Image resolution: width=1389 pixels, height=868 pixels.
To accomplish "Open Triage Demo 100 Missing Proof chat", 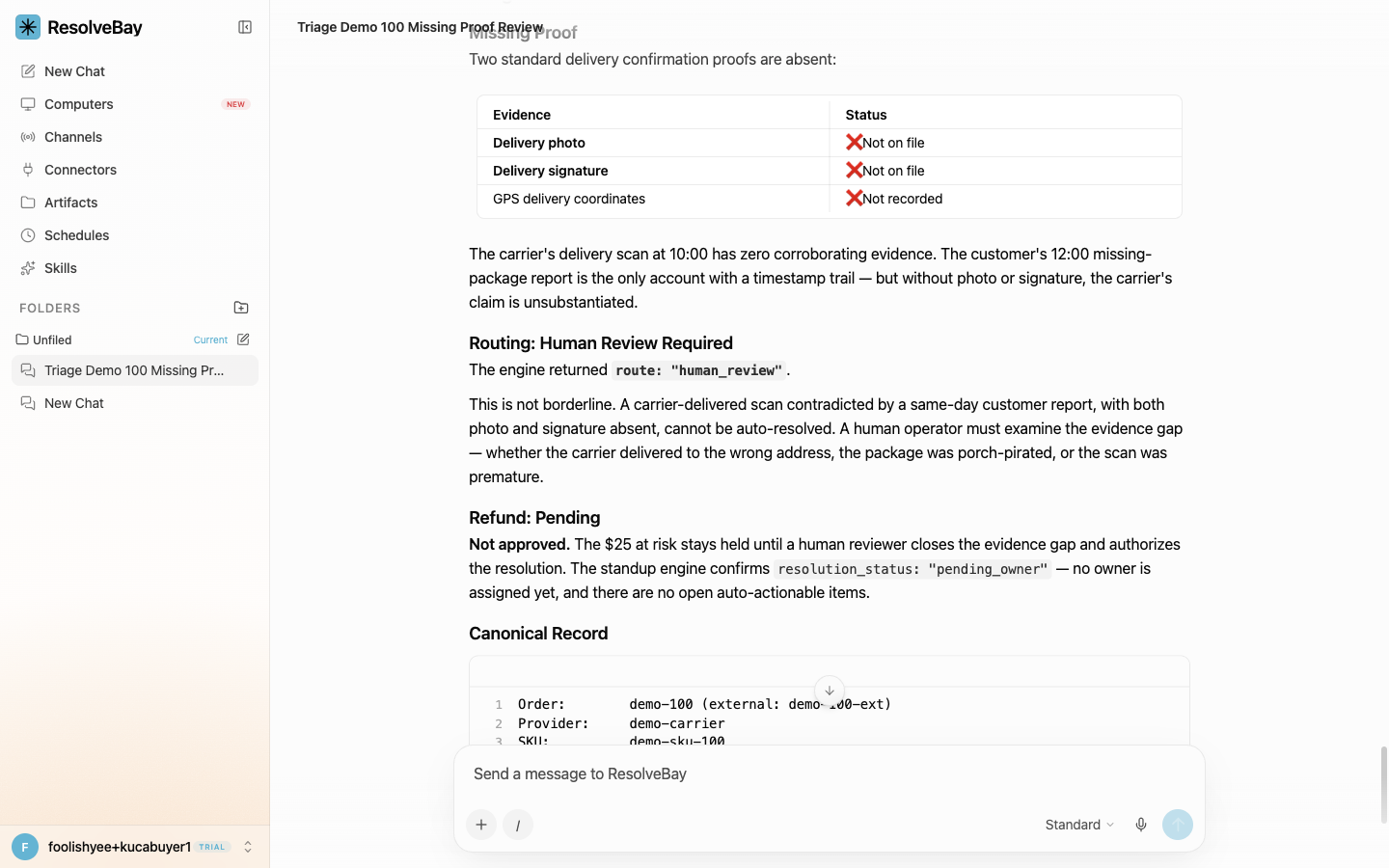I will click(x=135, y=370).
